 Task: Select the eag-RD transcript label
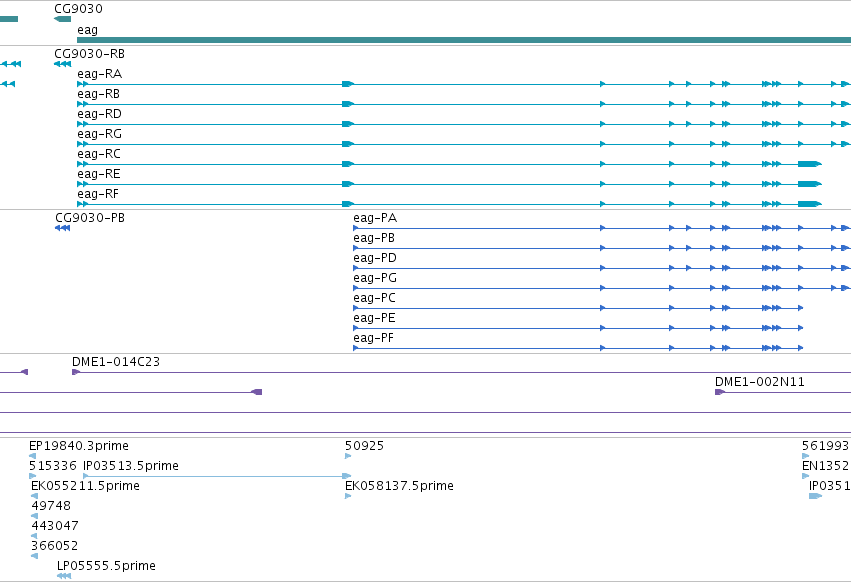99,114
